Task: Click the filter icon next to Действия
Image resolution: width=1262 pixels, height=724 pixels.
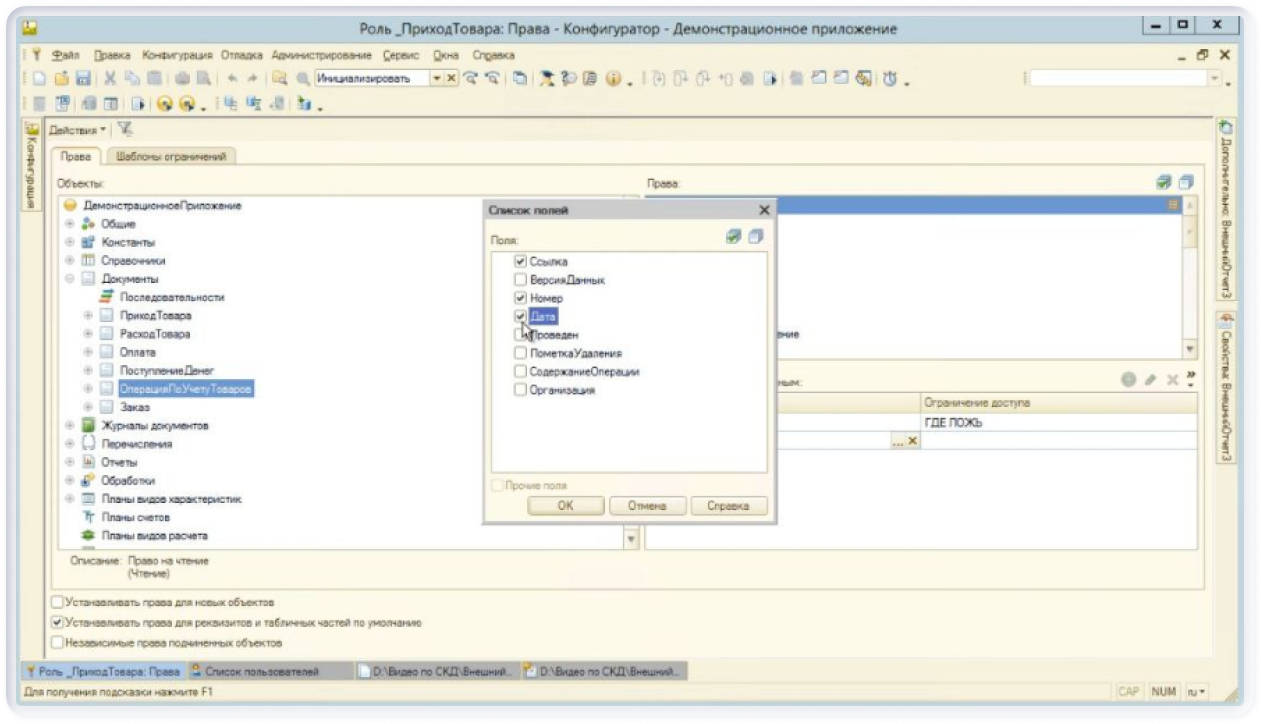Action: coord(125,130)
